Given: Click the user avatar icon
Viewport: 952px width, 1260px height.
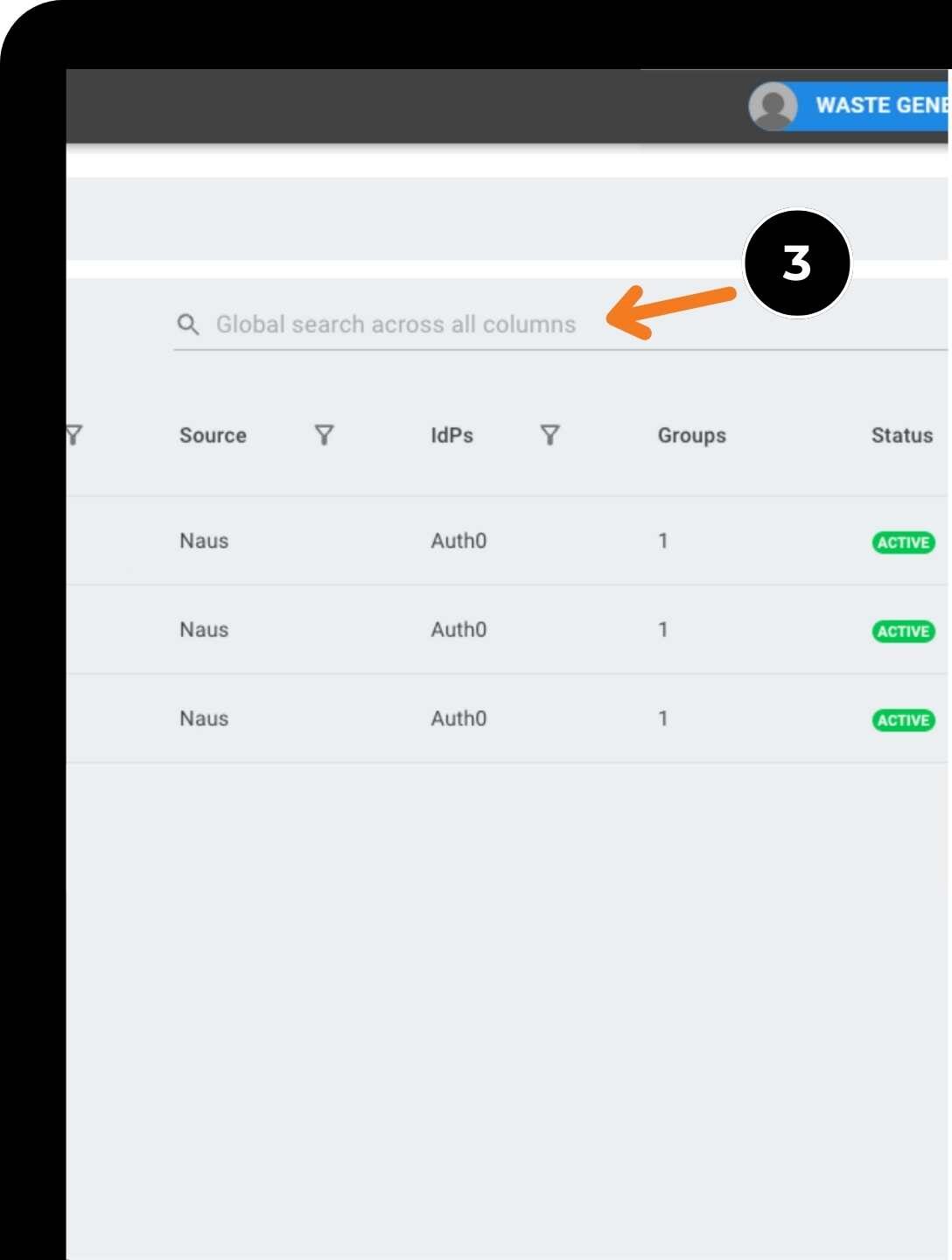Looking at the screenshot, I should (x=773, y=106).
